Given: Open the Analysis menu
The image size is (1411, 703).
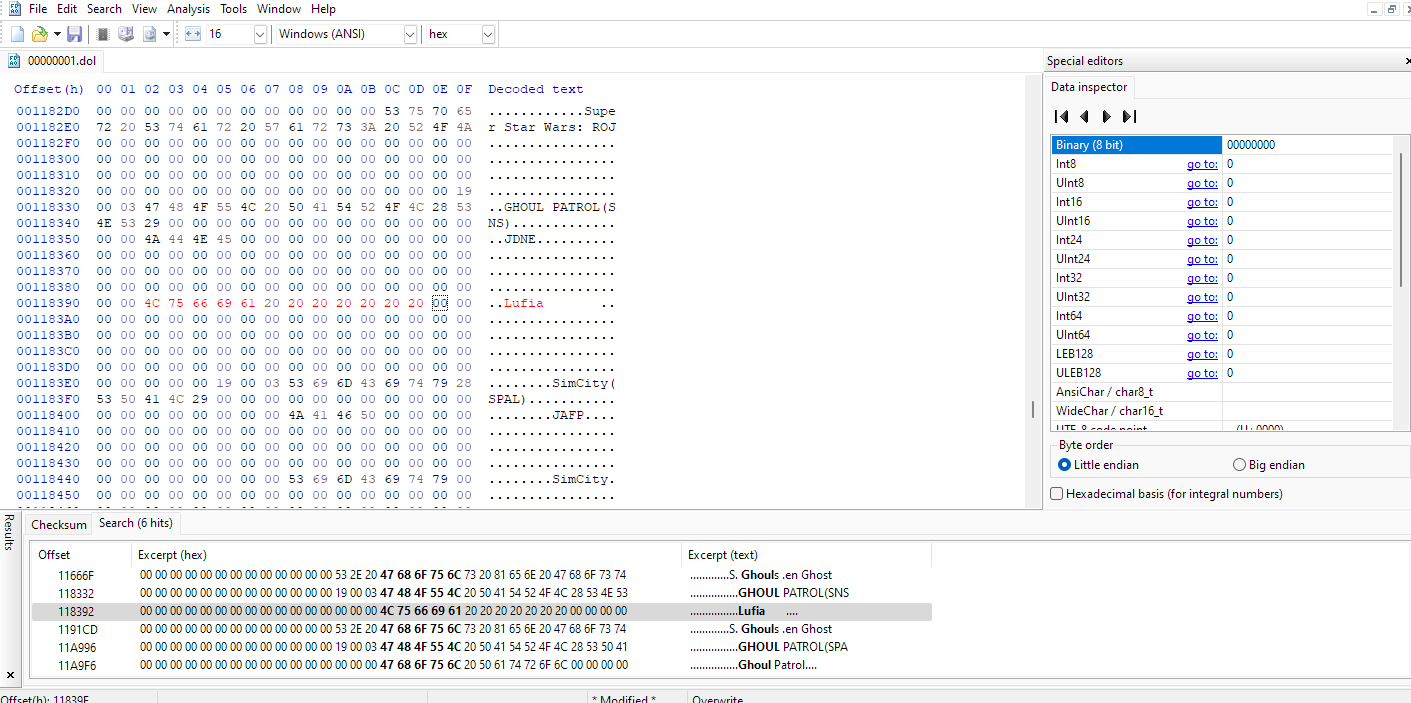Looking at the screenshot, I should (189, 8).
